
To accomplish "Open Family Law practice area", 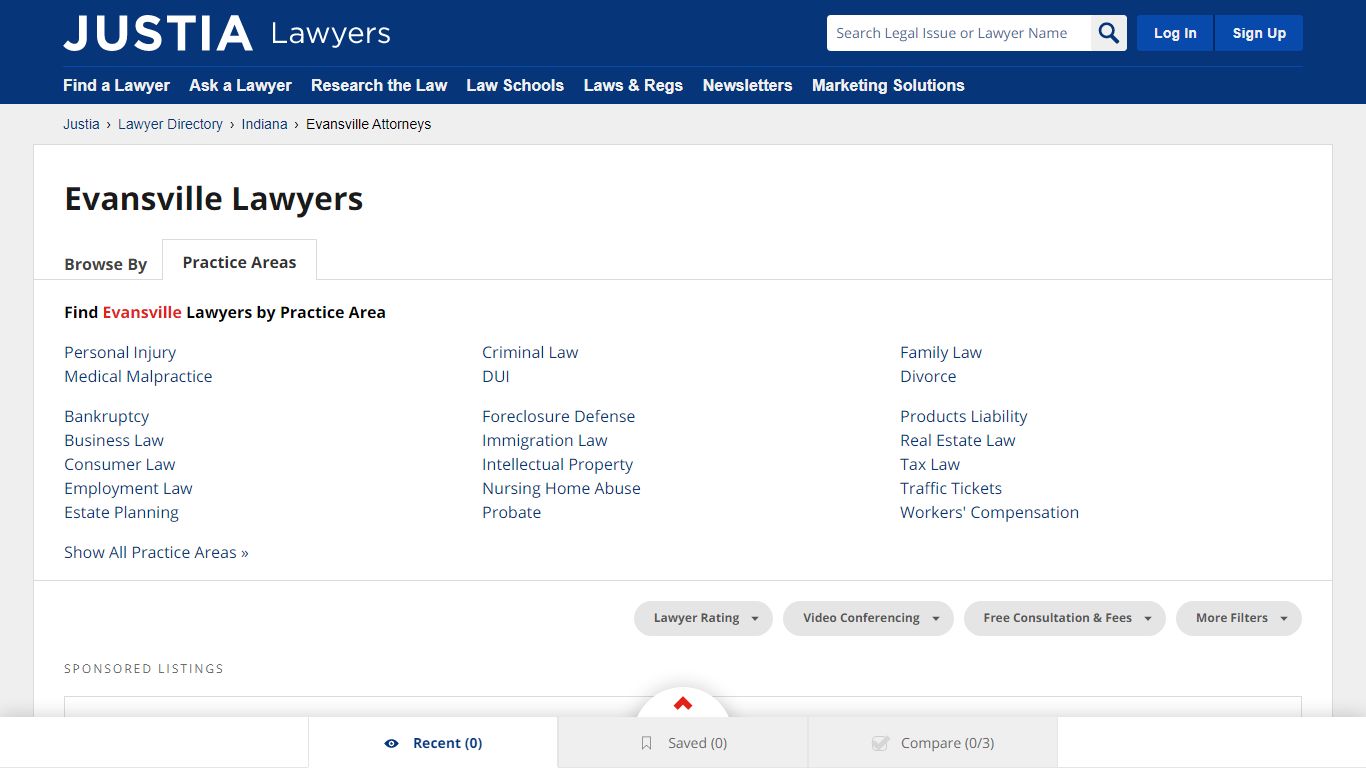I will (941, 352).
